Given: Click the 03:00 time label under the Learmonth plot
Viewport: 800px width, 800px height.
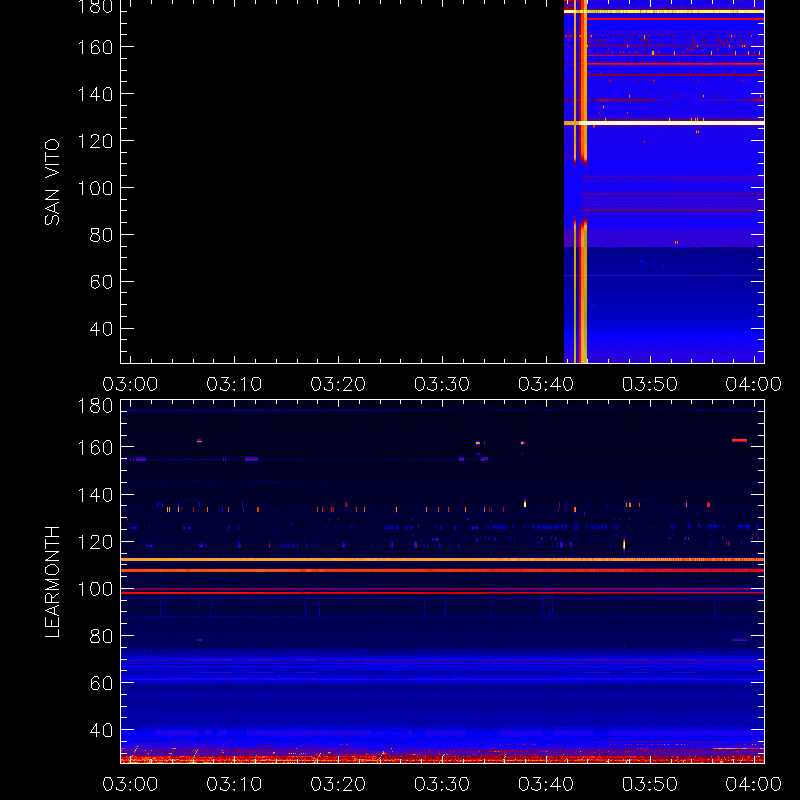Looking at the screenshot, I should (130, 784).
